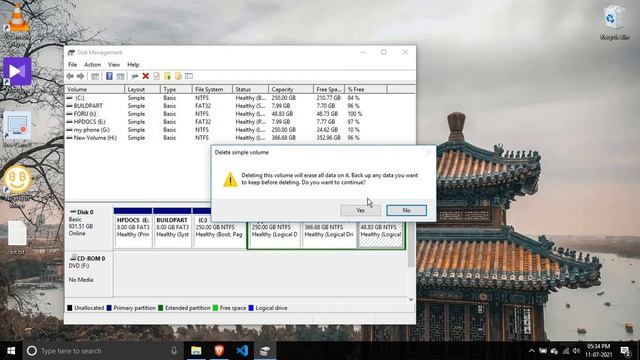Click the Disk 0 label panel

[89, 228]
